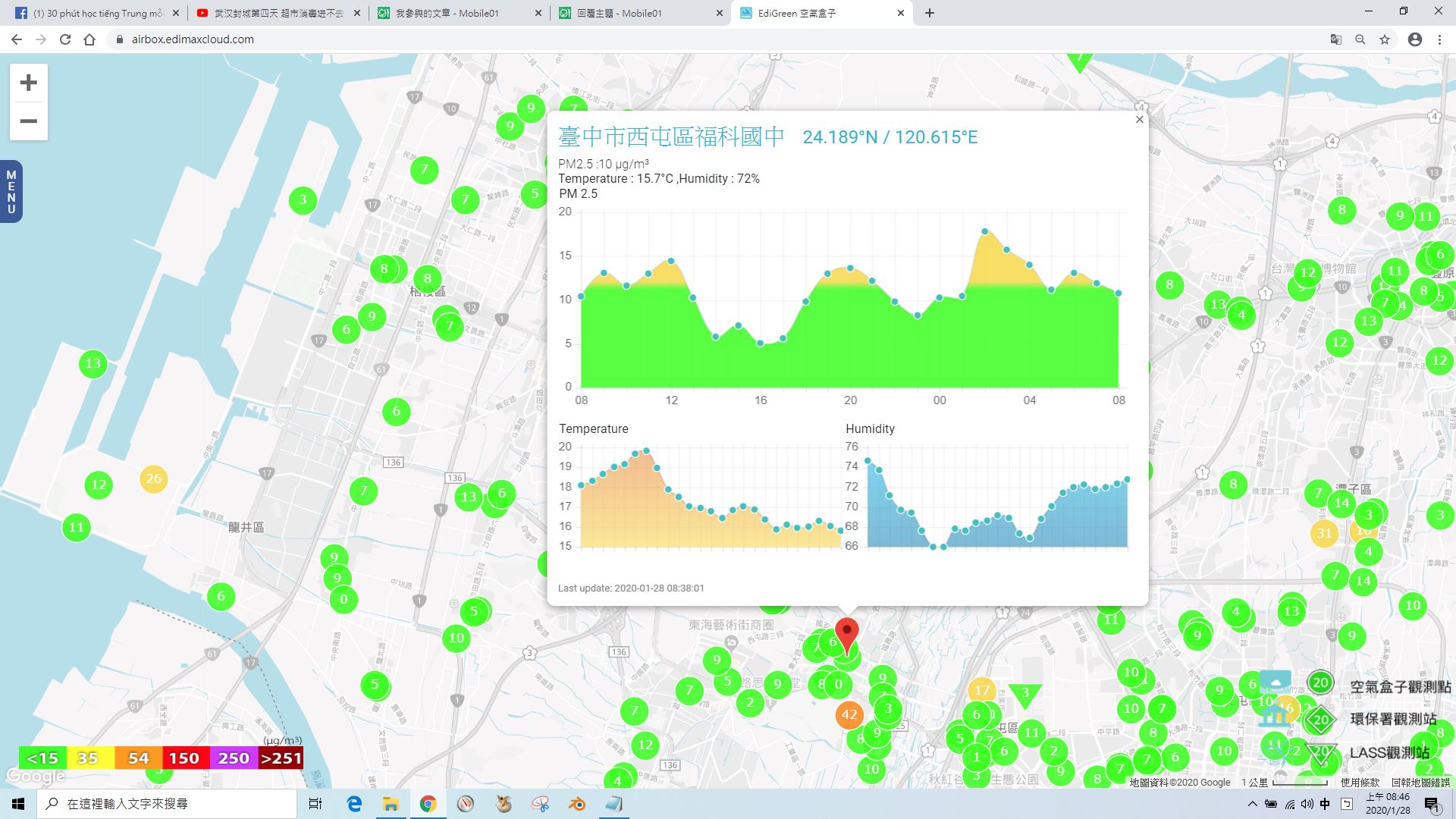The height and width of the screenshot is (819, 1456).
Task: Click the purple 250 legend swatch
Action: [232, 758]
